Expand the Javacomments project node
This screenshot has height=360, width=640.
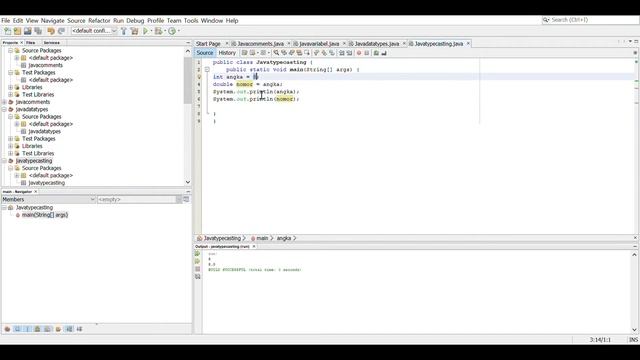4,102
